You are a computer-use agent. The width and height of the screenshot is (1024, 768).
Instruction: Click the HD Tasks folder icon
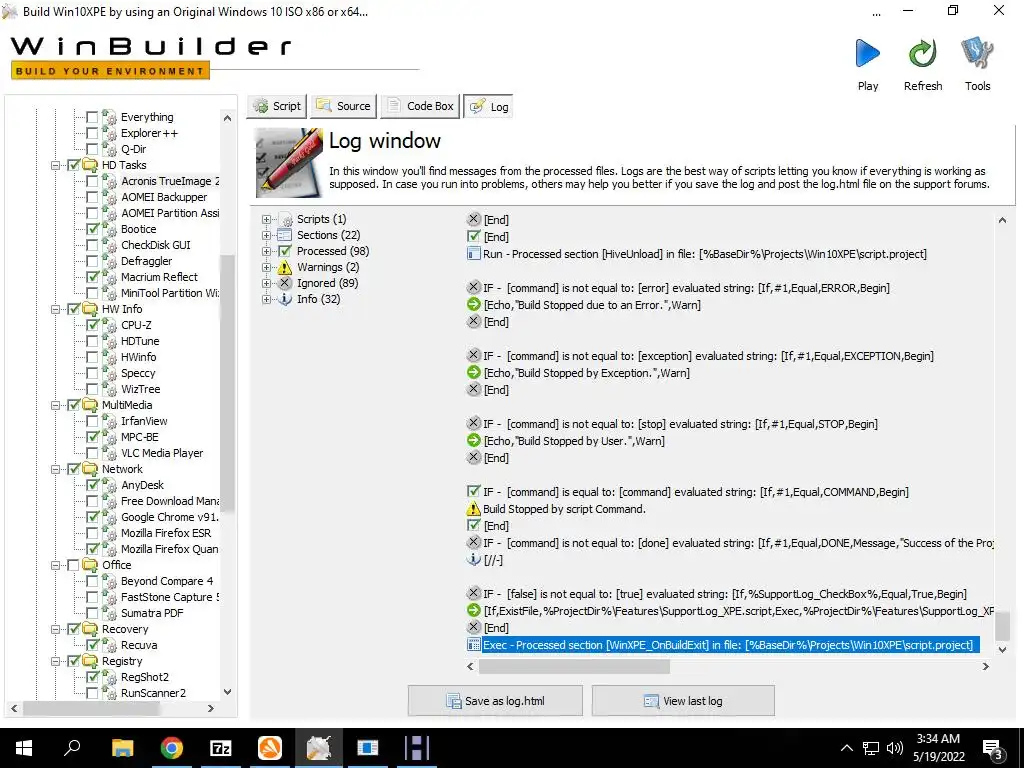[90, 165]
